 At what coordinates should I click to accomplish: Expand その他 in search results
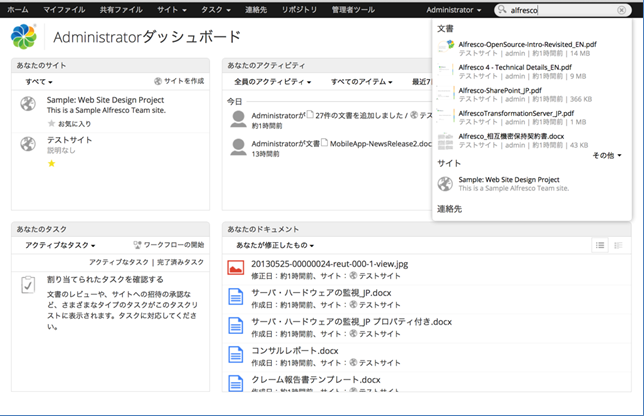(607, 155)
